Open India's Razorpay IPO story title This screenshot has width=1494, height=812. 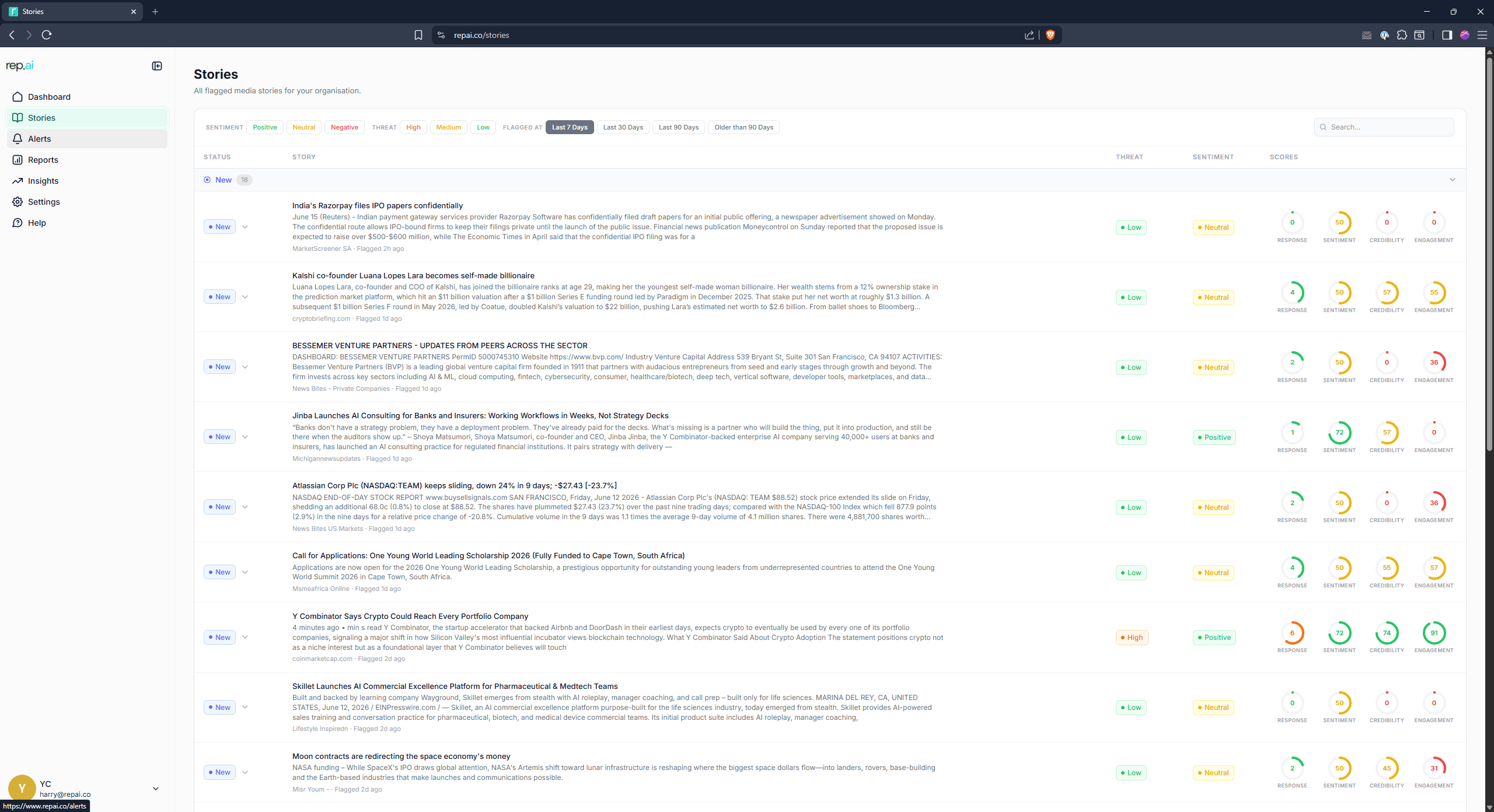point(378,205)
